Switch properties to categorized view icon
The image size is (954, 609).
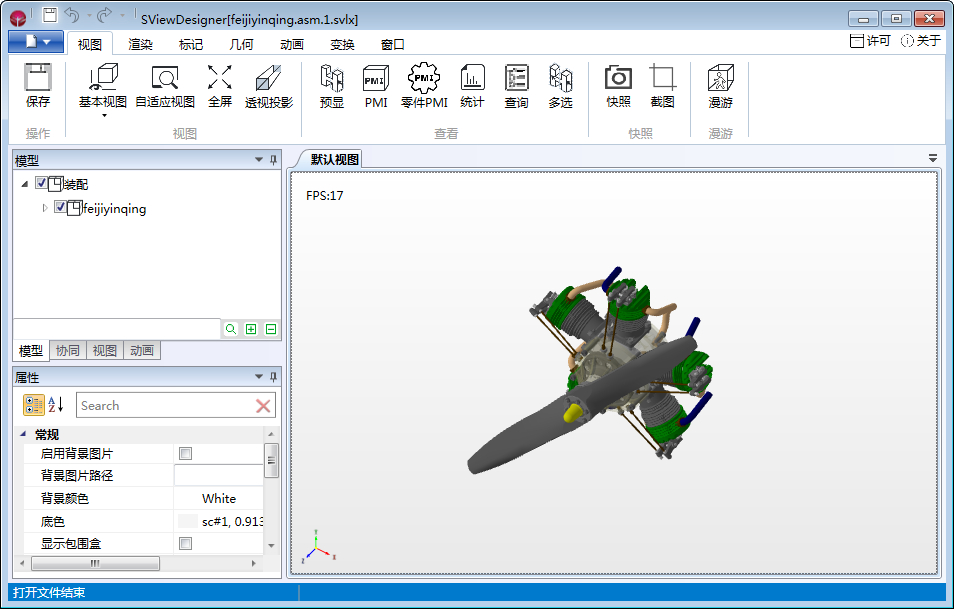coord(34,405)
